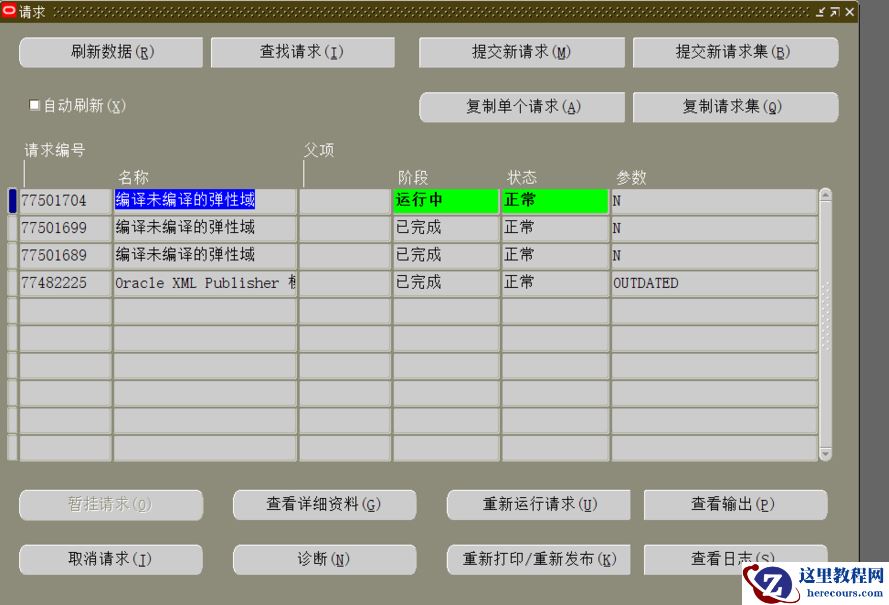Click 提交新请求 to submit new request
Screen dimensions: 889x605
pos(521,52)
